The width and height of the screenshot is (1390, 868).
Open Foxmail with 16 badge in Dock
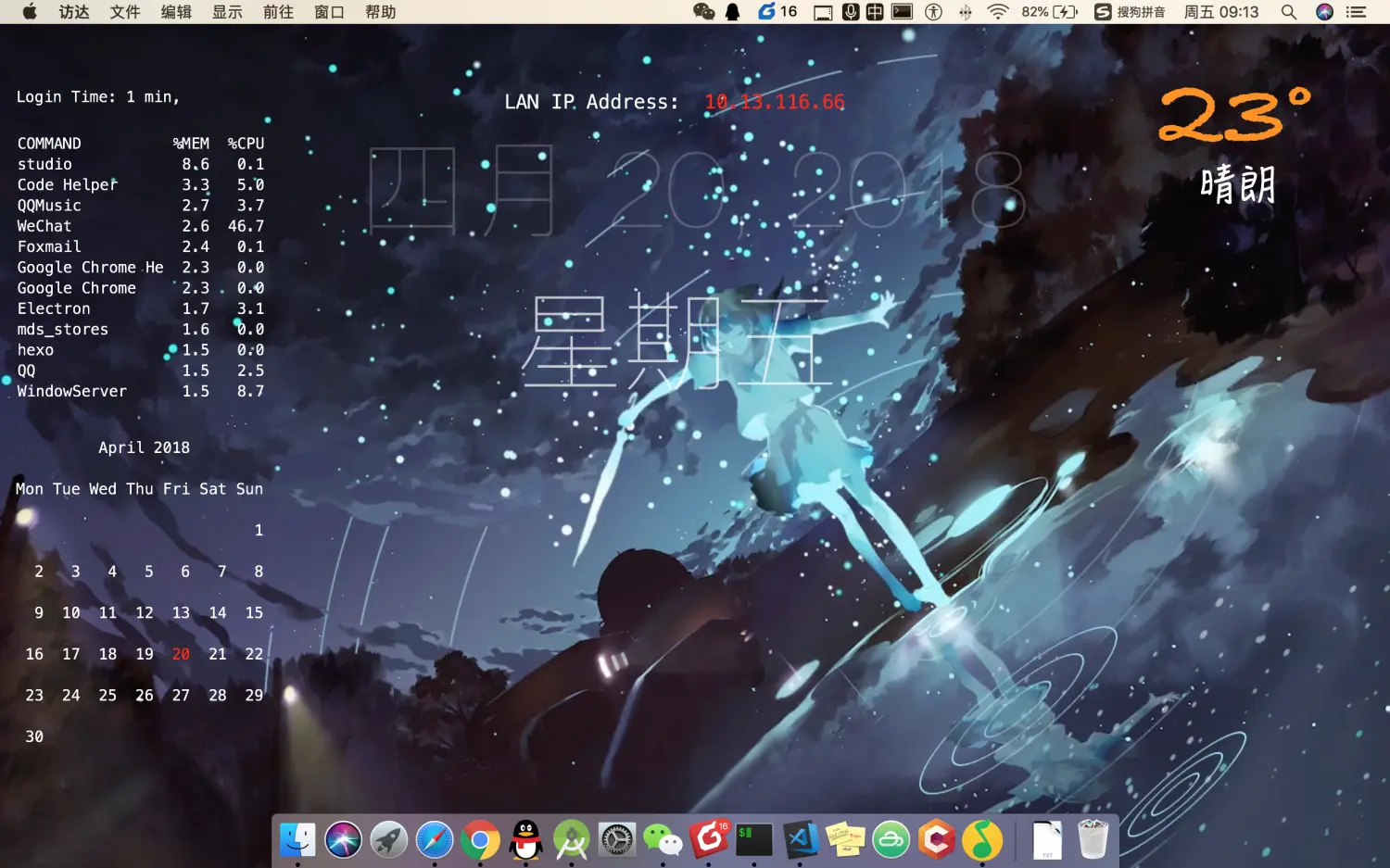coord(709,840)
